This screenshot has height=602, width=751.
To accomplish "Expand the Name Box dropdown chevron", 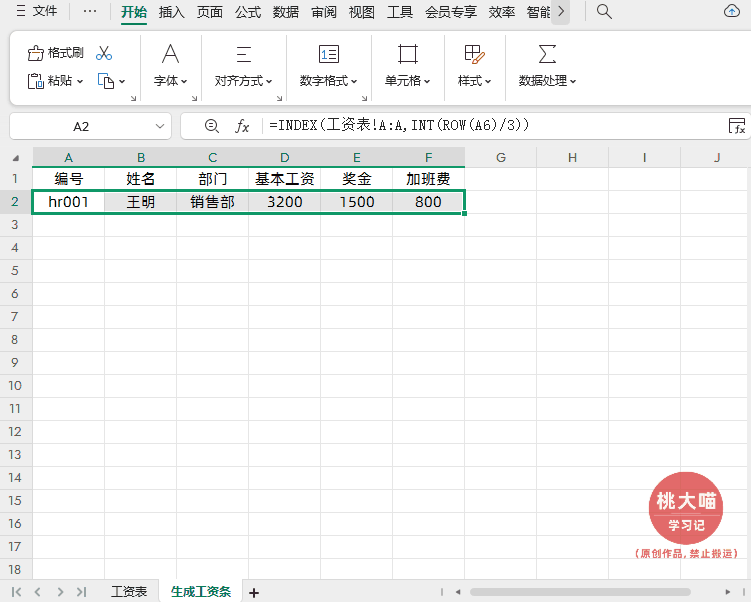I will pyautogui.click(x=160, y=126).
